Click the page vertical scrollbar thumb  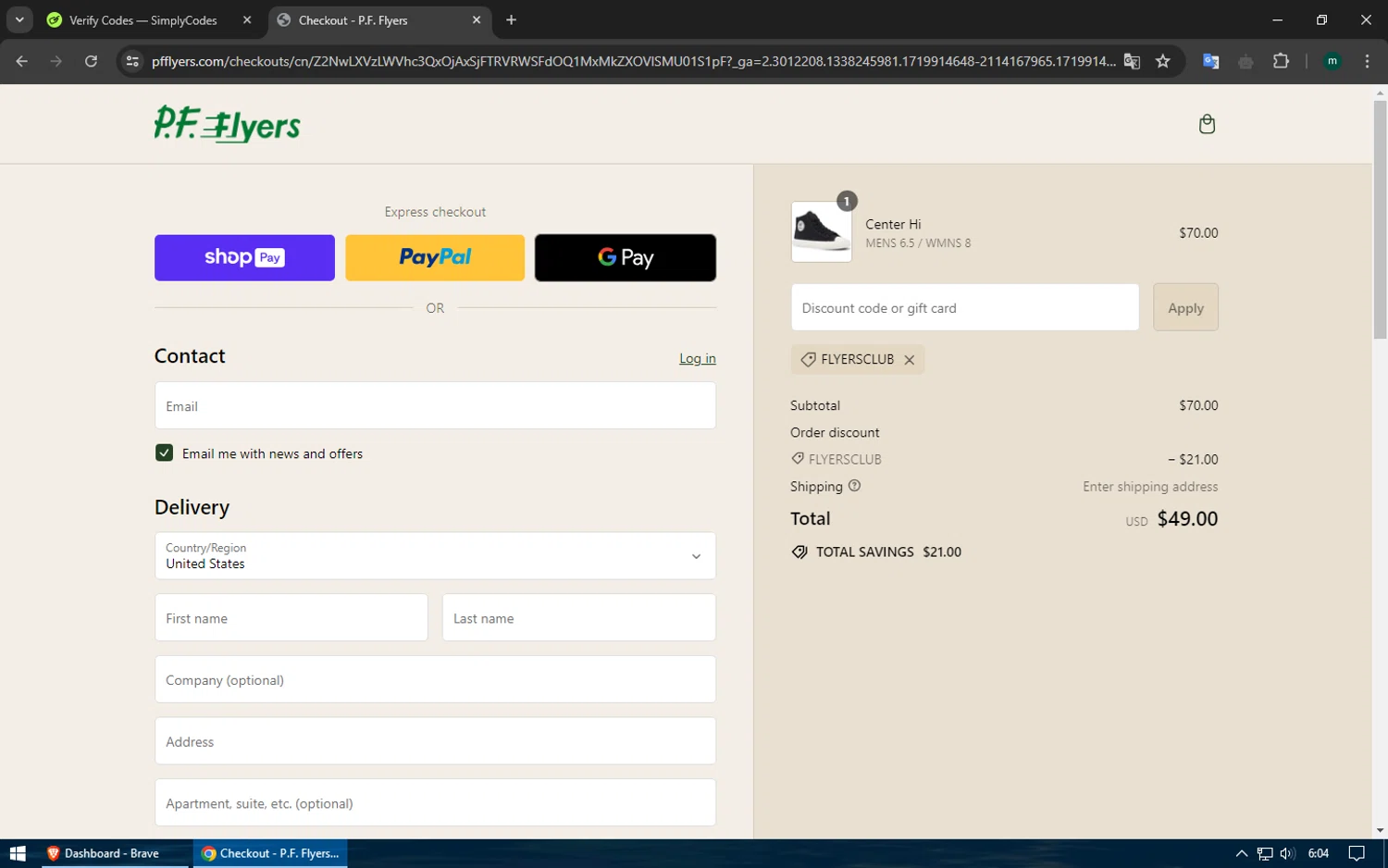[x=1380, y=219]
